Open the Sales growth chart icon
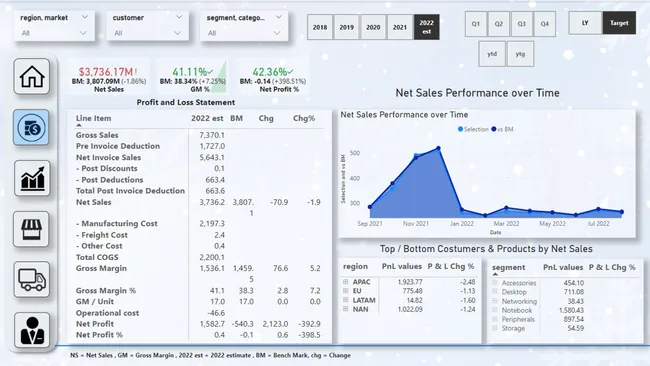The width and height of the screenshot is (650, 366). 32,178
